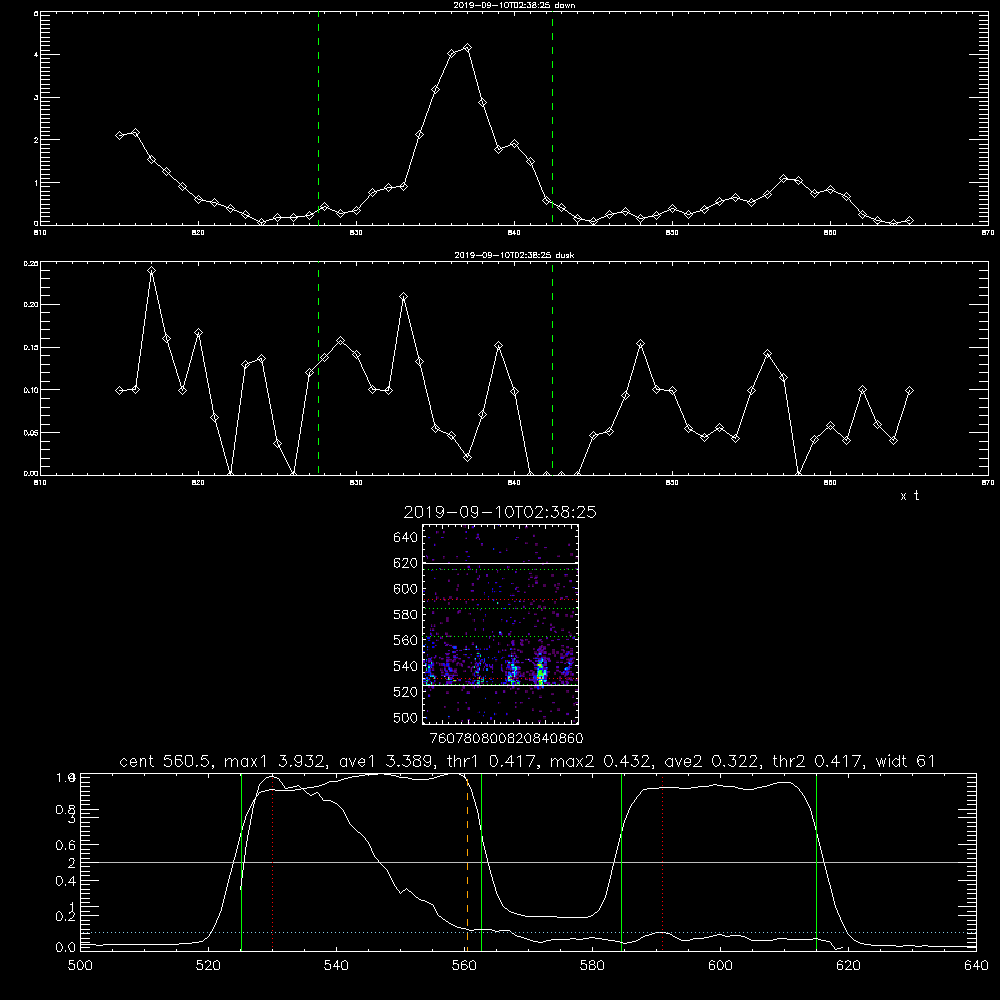Click the '0.20' label on the dusk plot y-axis
The width and height of the screenshot is (1000, 1000).
pyautogui.click(x=31, y=305)
